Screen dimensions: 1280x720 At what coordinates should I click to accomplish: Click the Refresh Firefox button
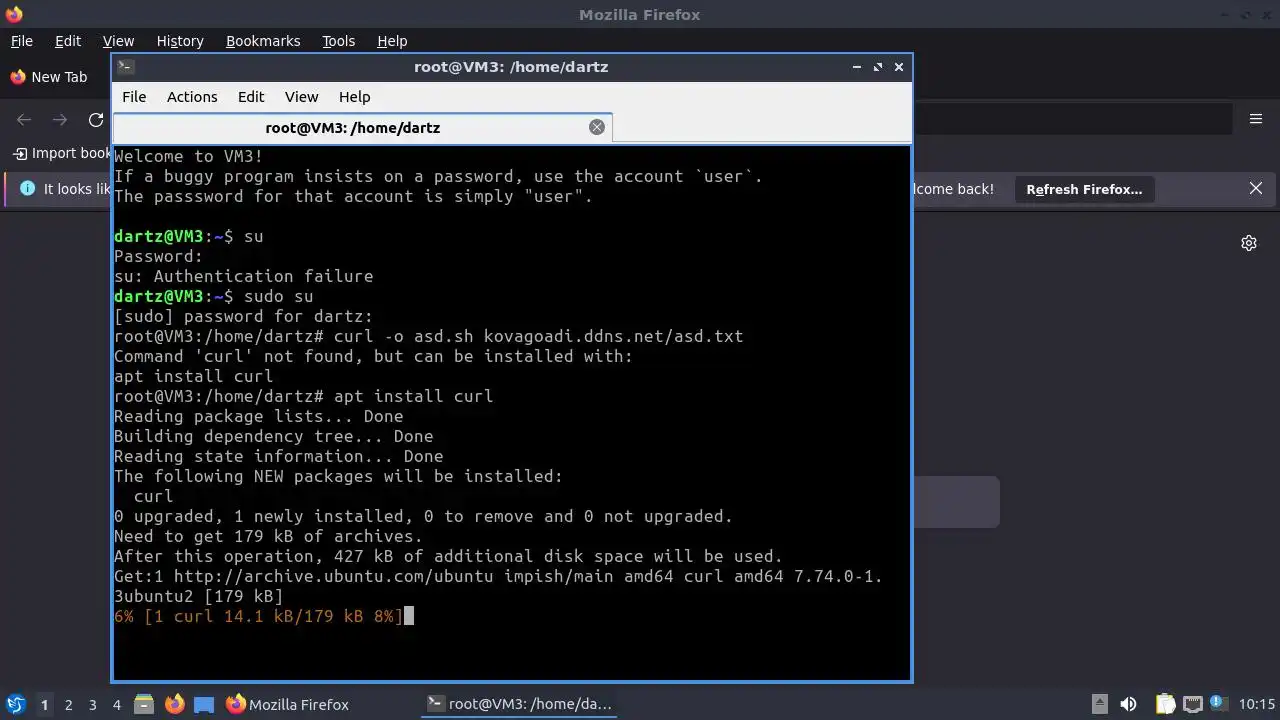pos(1084,189)
